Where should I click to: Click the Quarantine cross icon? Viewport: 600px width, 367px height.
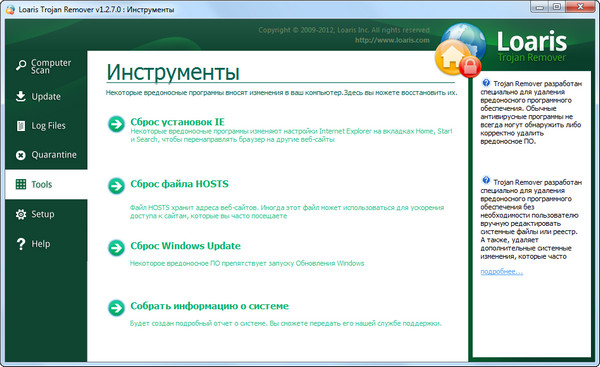point(21,155)
